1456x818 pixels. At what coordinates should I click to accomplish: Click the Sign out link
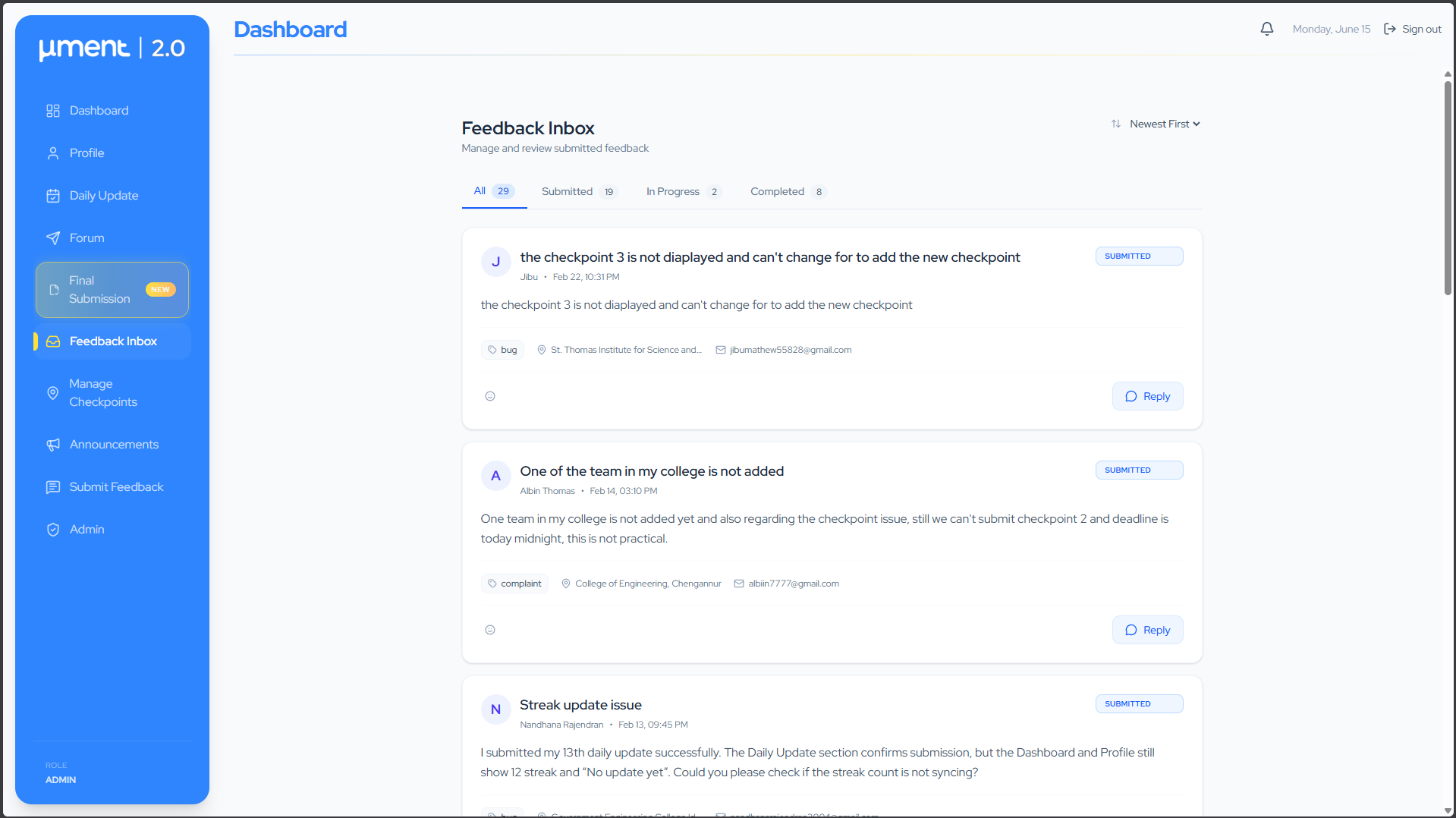pyautogui.click(x=1413, y=29)
